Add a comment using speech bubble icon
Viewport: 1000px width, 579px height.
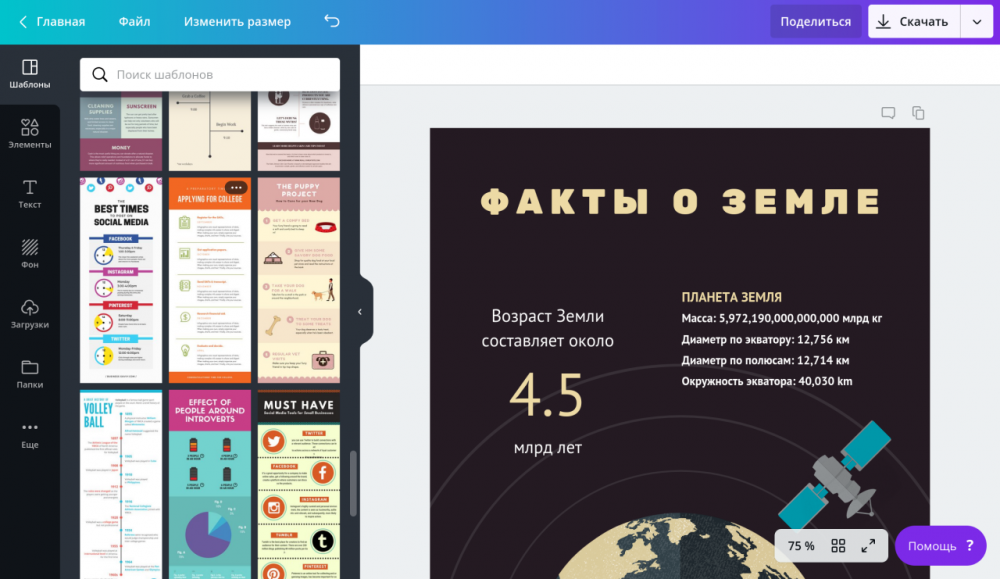tap(888, 113)
